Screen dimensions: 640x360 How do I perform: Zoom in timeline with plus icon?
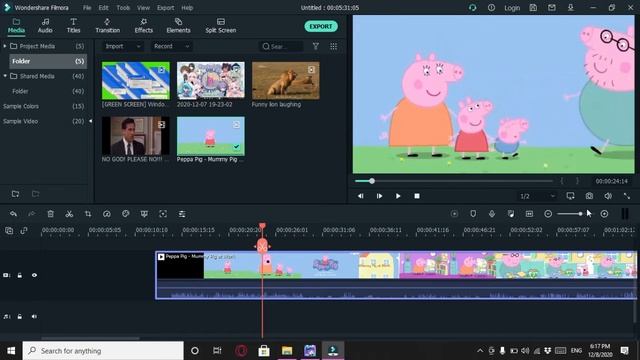point(604,214)
